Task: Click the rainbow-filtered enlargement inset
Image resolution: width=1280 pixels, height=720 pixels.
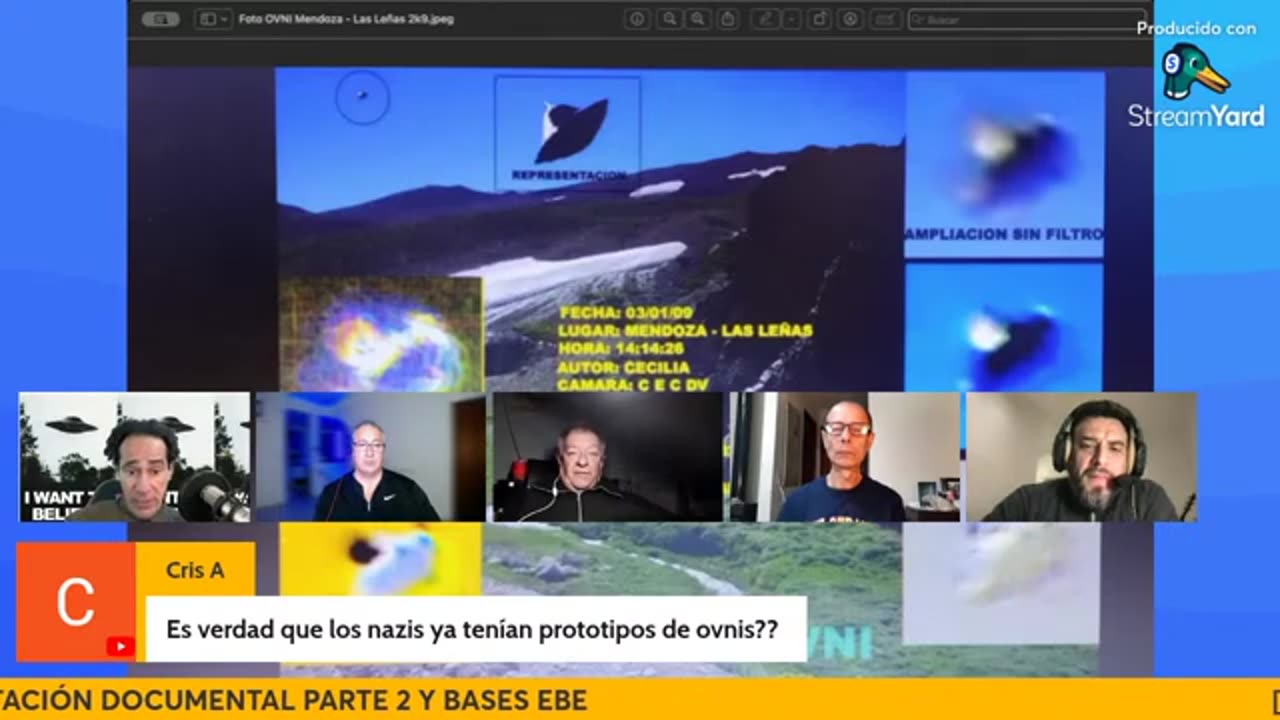Action: tap(381, 334)
